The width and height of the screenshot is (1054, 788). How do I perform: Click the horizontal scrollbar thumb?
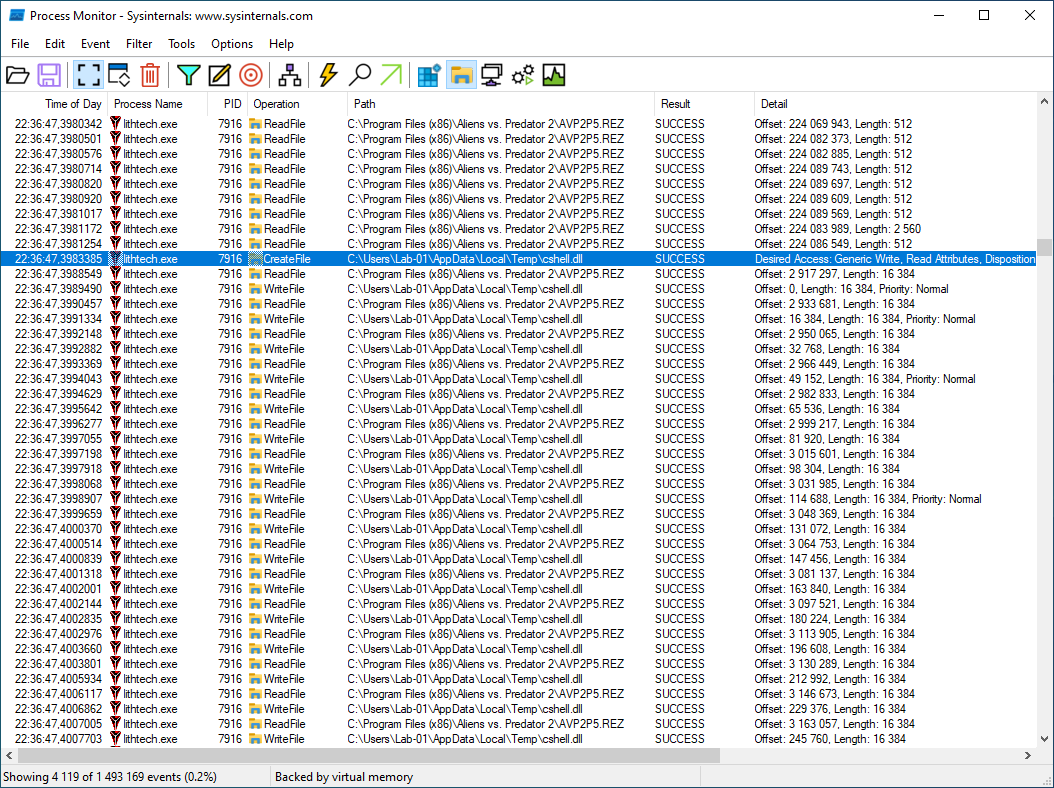[369, 756]
